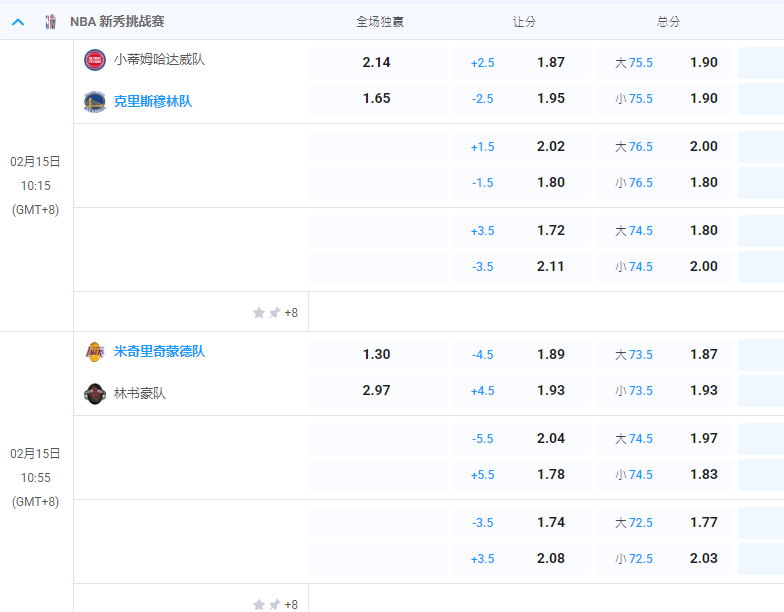Screen dimensions: 784x612
Task: Click the 克里斯穆林队 Warriors logo
Action: click(94, 102)
